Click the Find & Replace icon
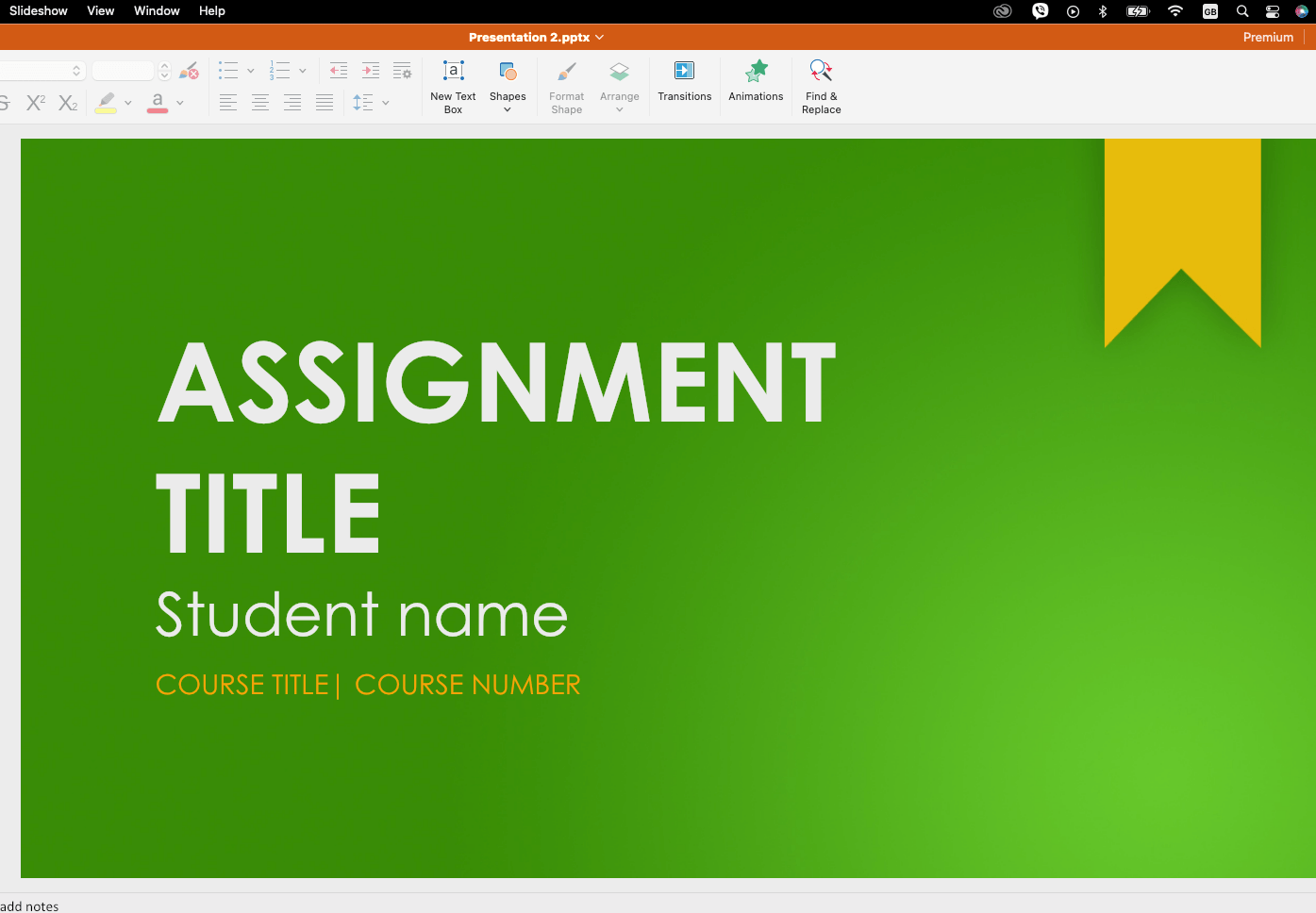The width and height of the screenshot is (1316, 913). [x=821, y=87]
